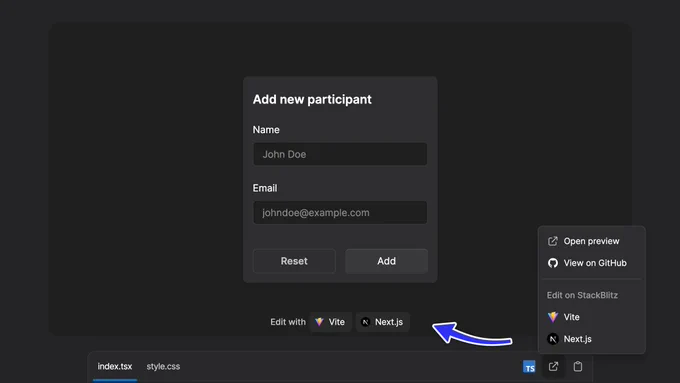This screenshot has width=680, height=383.
Task: Switch to the style.css tab
Action: tap(163, 367)
